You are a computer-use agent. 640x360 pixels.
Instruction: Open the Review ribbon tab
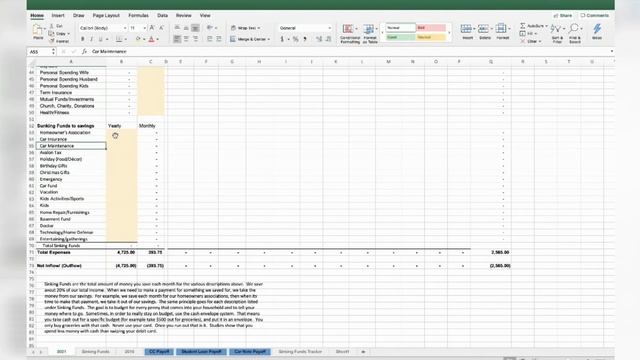(184, 16)
